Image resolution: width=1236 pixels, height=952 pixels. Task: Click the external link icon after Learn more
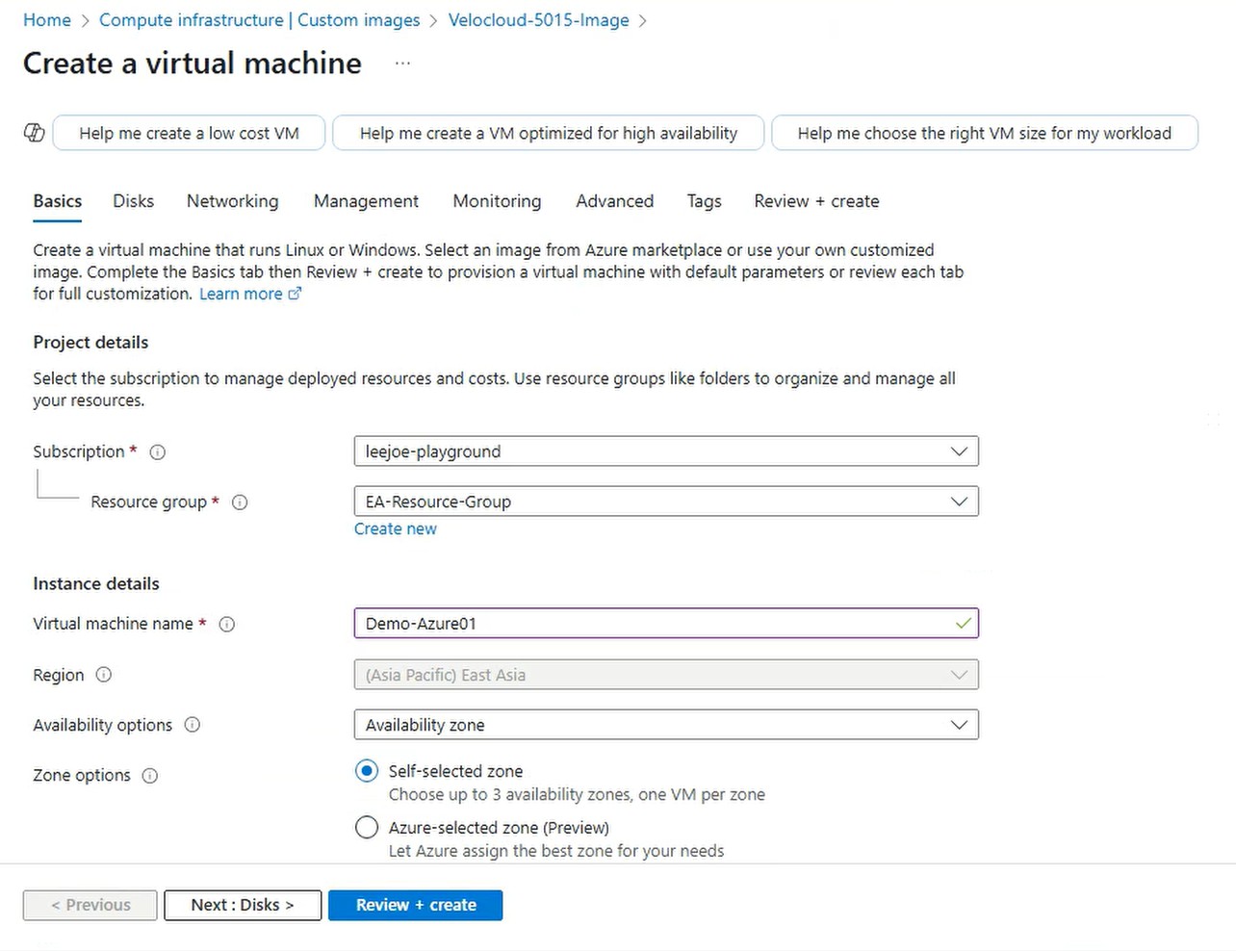tap(295, 294)
